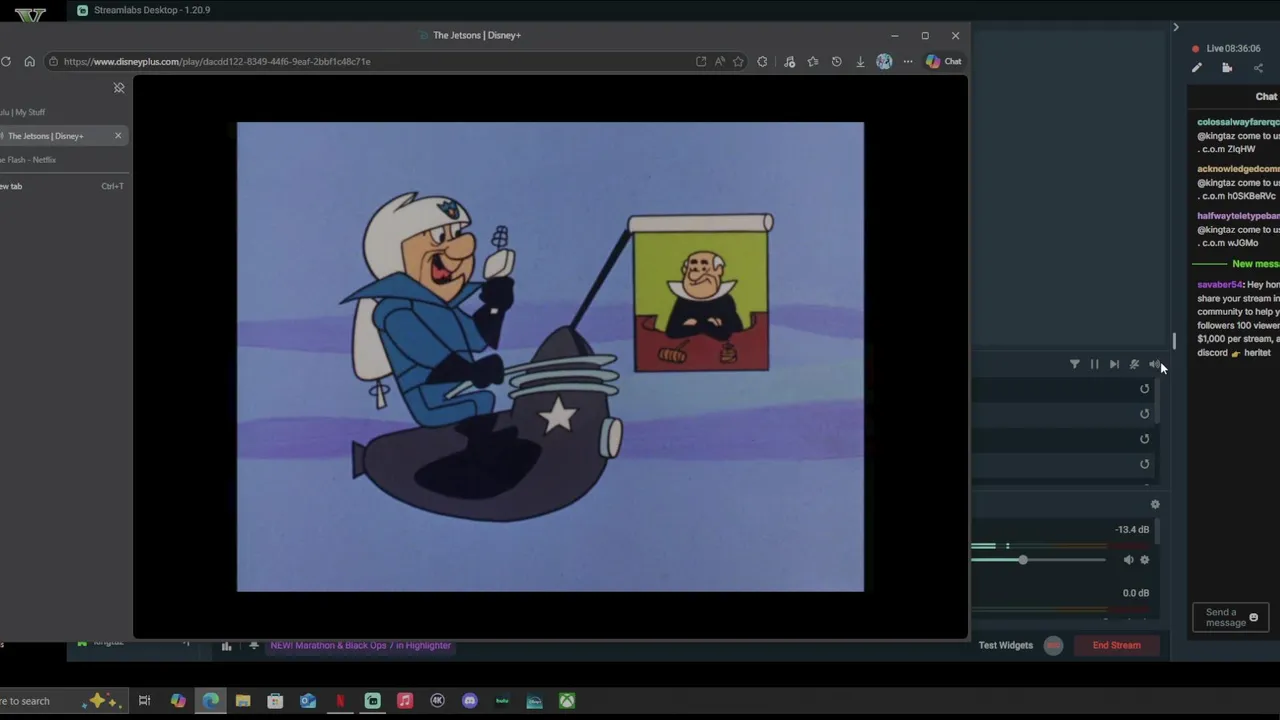Open a new tab in vertical tabs
The image size is (1280, 720).
click(62, 186)
